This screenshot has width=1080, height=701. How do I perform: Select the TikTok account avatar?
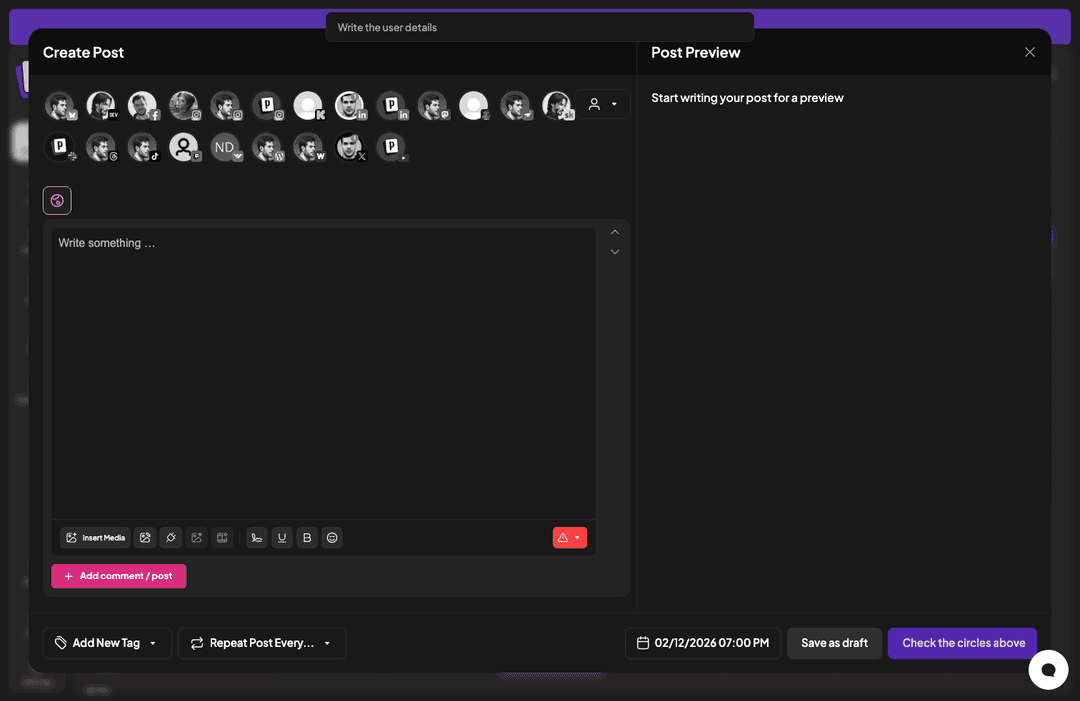click(143, 147)
